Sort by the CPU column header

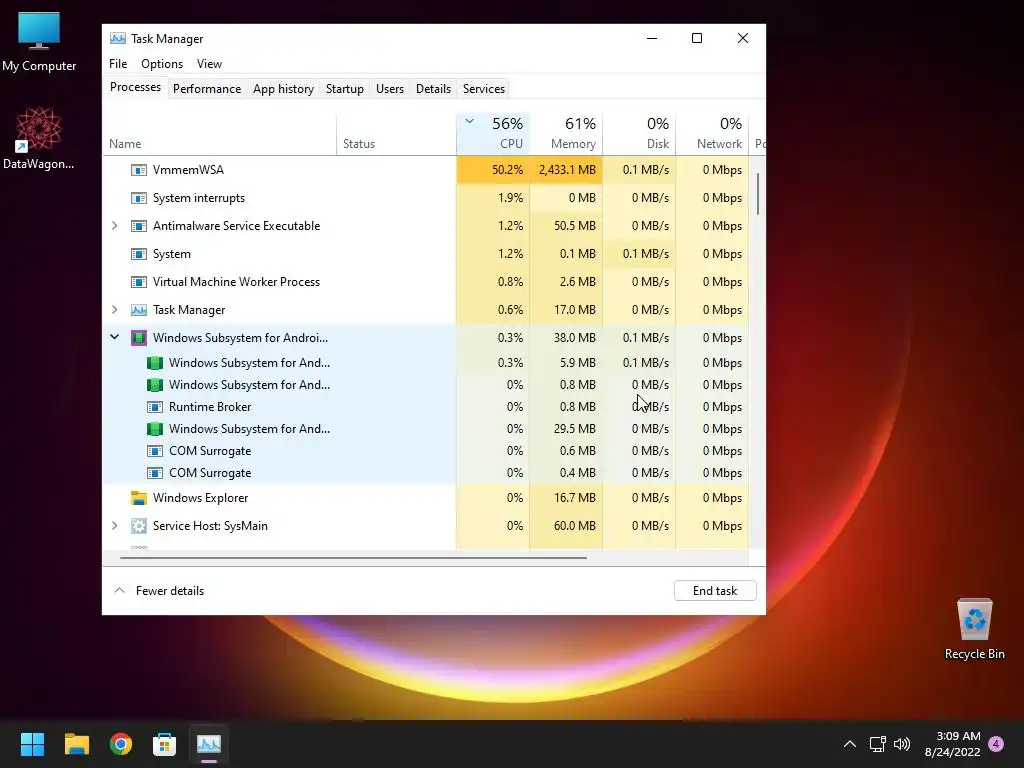[493, 133]
